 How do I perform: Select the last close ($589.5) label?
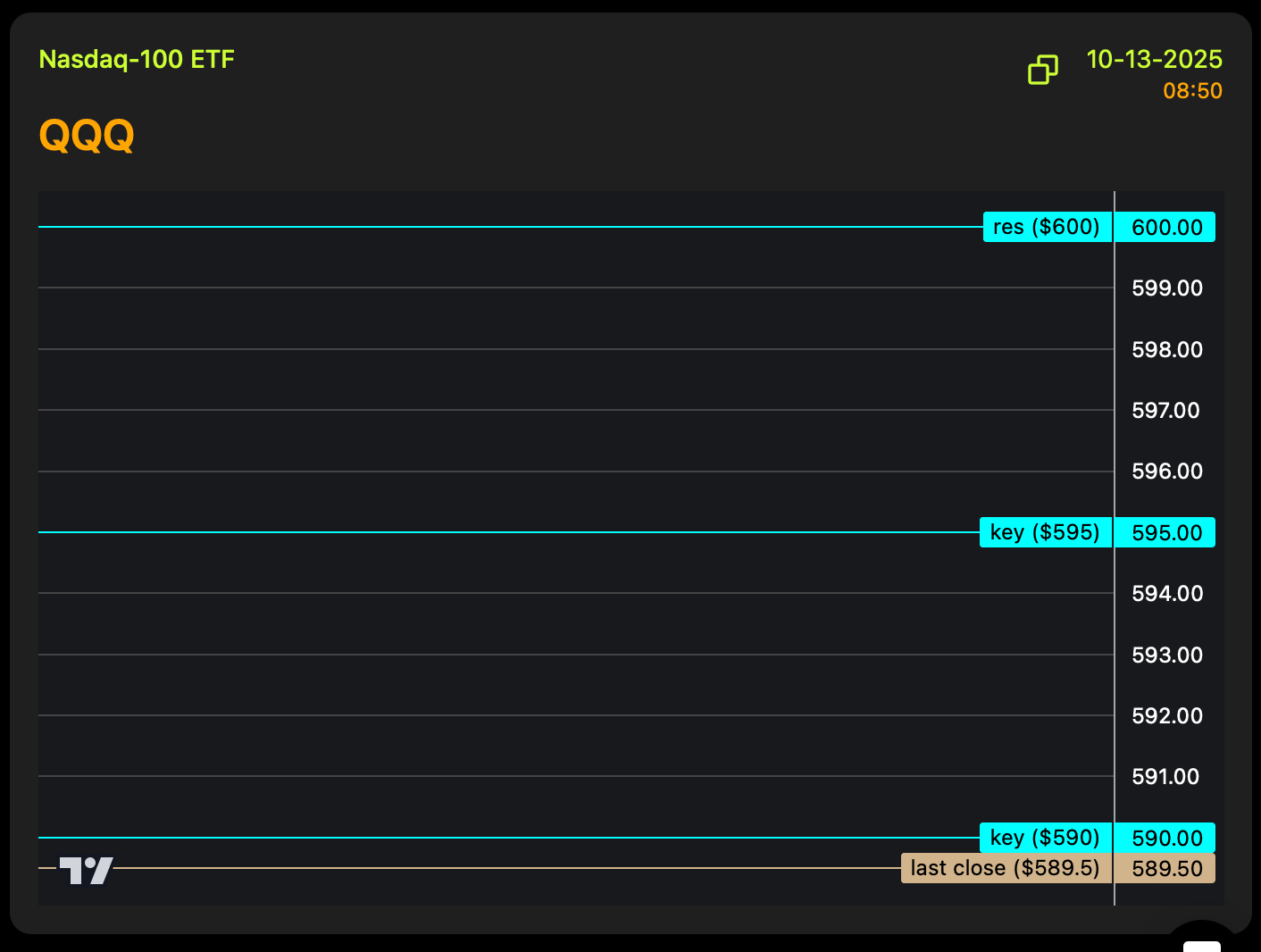1006,868
